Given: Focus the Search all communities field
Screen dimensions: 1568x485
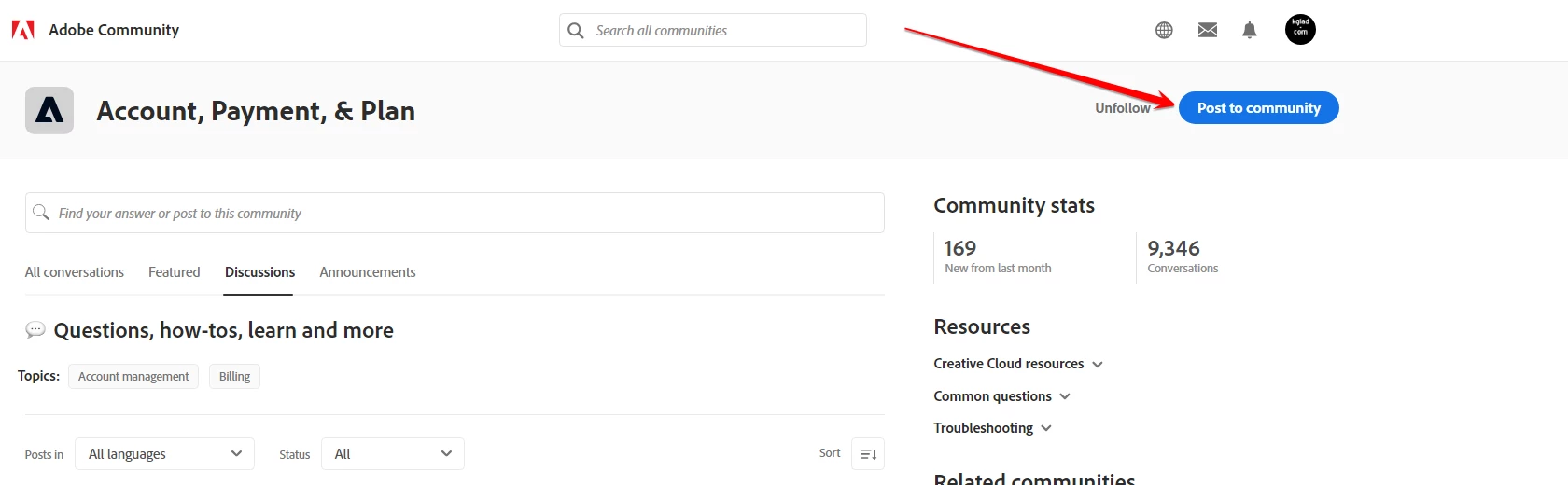Looking at the screenshot, I should click(x=713, y=30).
